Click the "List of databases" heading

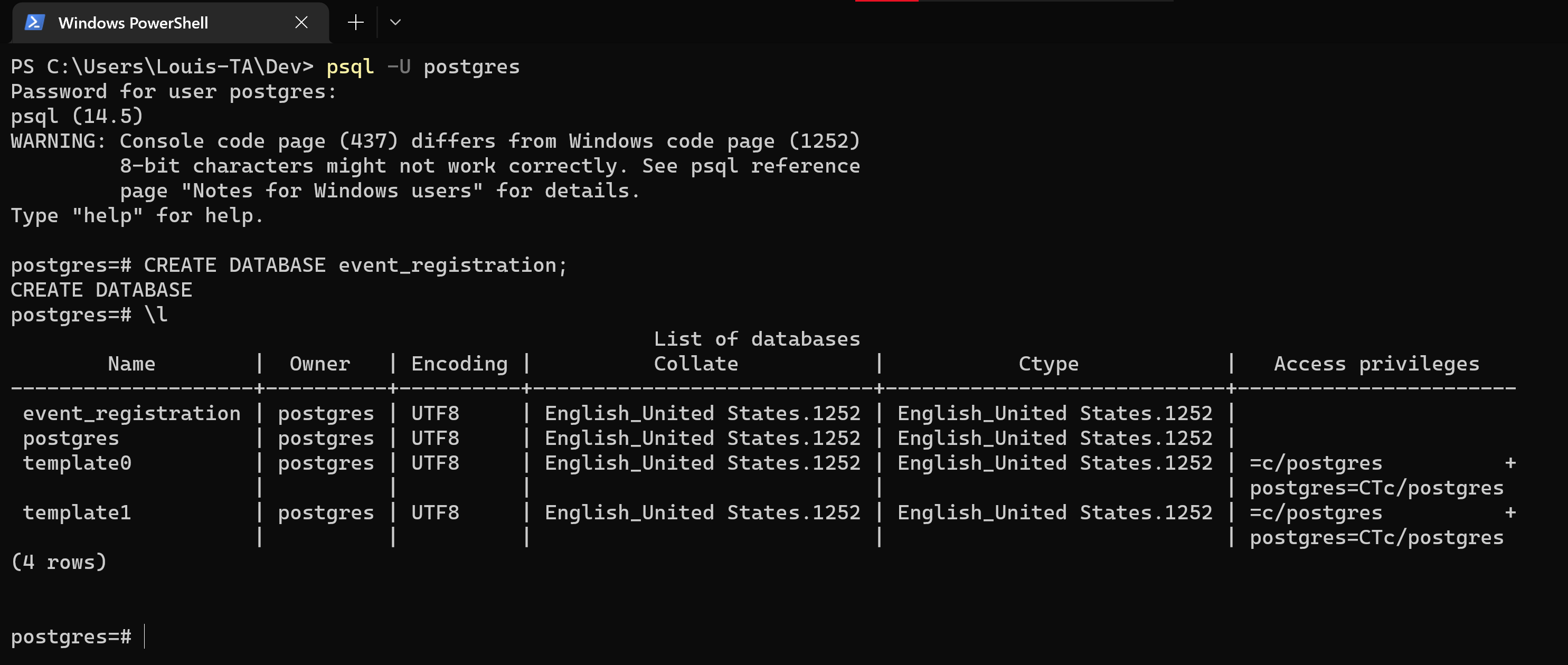(757, 339)
